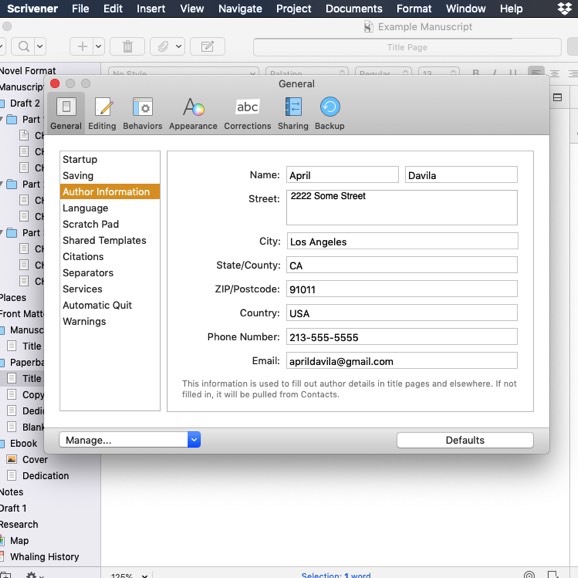This screenshot has width=578, height=578.
Task: Click the ZIP/Postcode field
Action: pos(402,289)
